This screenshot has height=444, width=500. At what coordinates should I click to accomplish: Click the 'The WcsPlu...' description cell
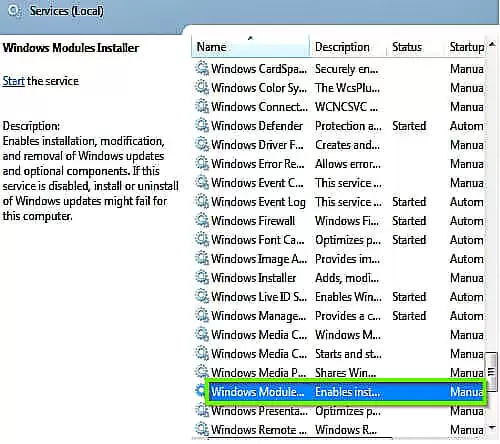click(348, 88)
